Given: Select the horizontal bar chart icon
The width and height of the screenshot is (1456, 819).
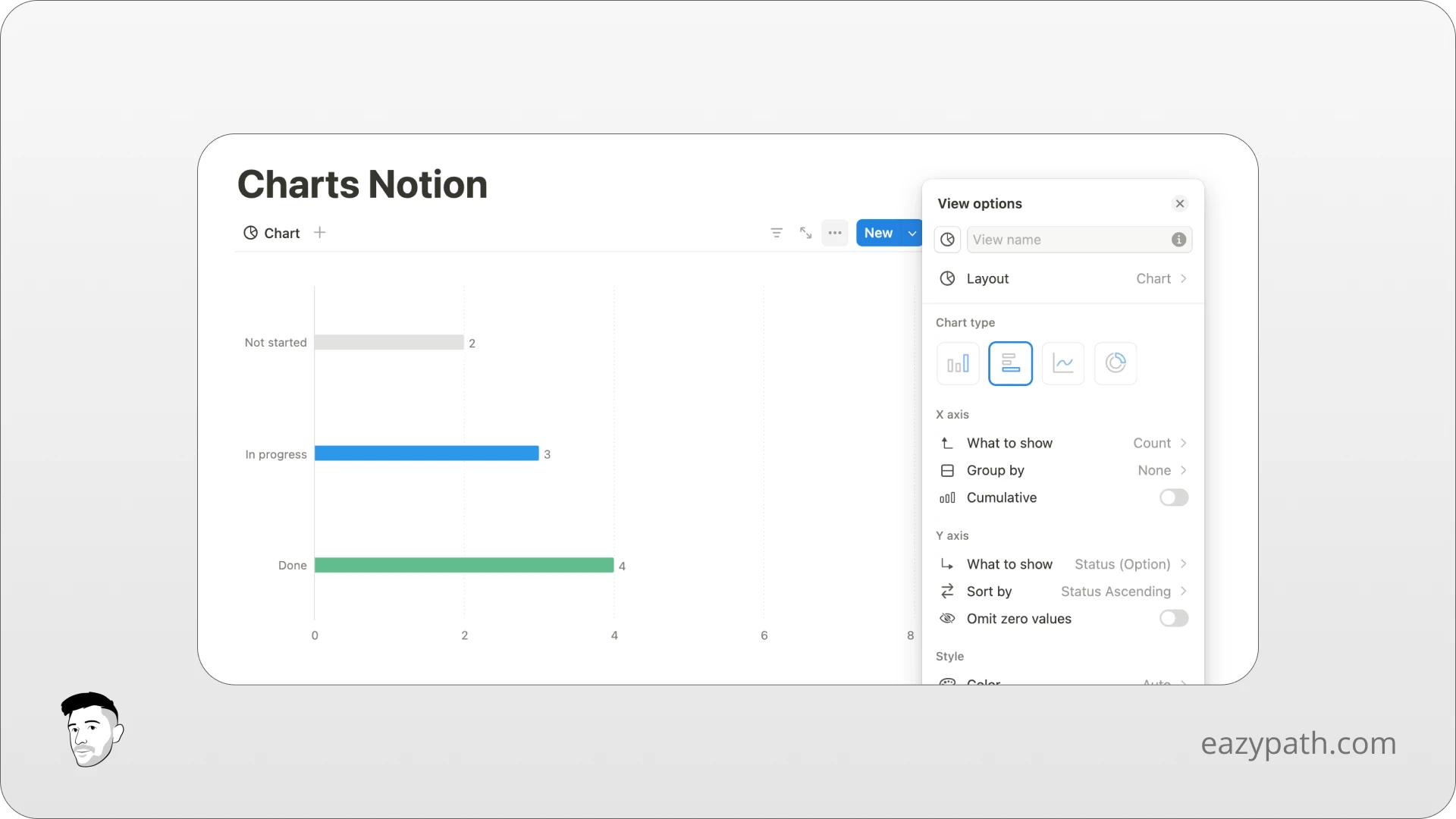Looking at the screenshot, I should pyautogui.click(x=1010, y=363).
